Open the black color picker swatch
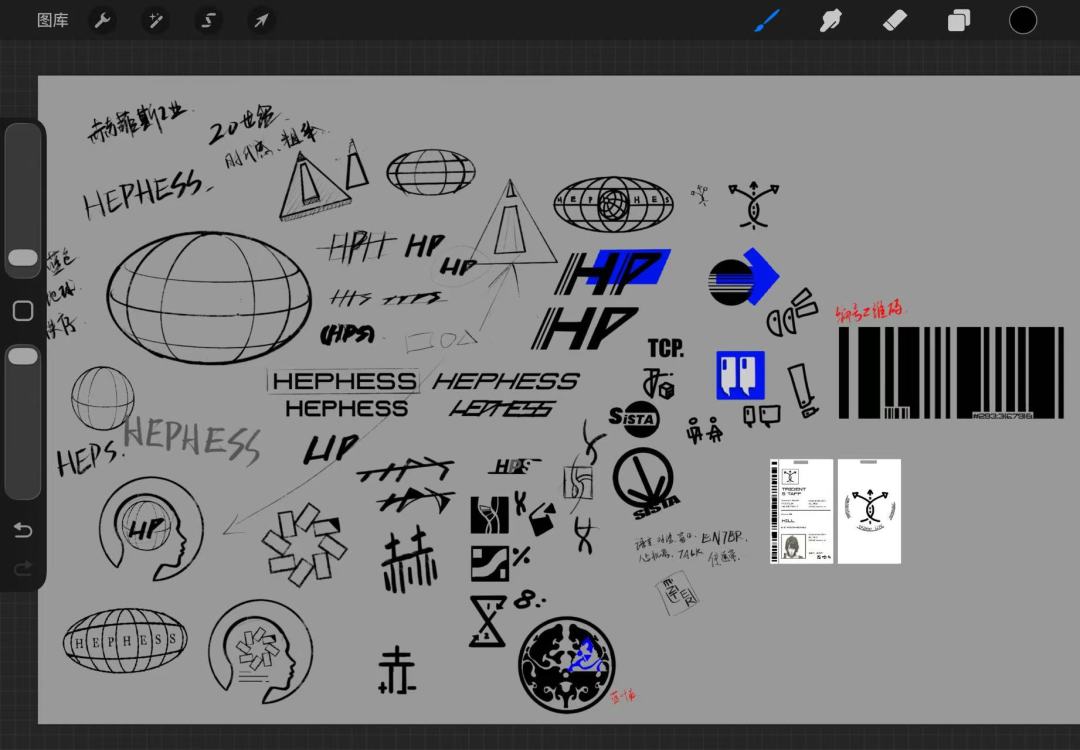Viewport: 1080px width, 750px height. (x=1023, y=20)
